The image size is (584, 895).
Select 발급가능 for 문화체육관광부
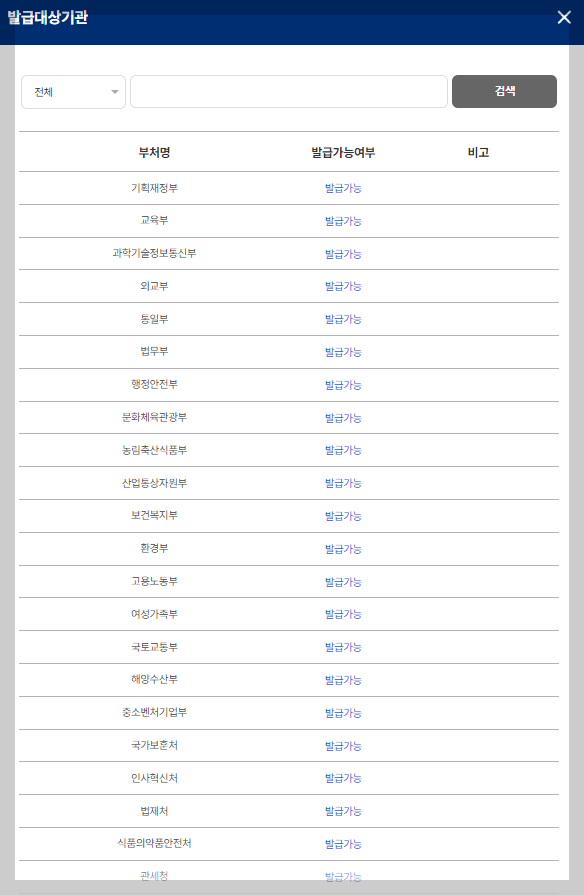(x=342, y=417)
